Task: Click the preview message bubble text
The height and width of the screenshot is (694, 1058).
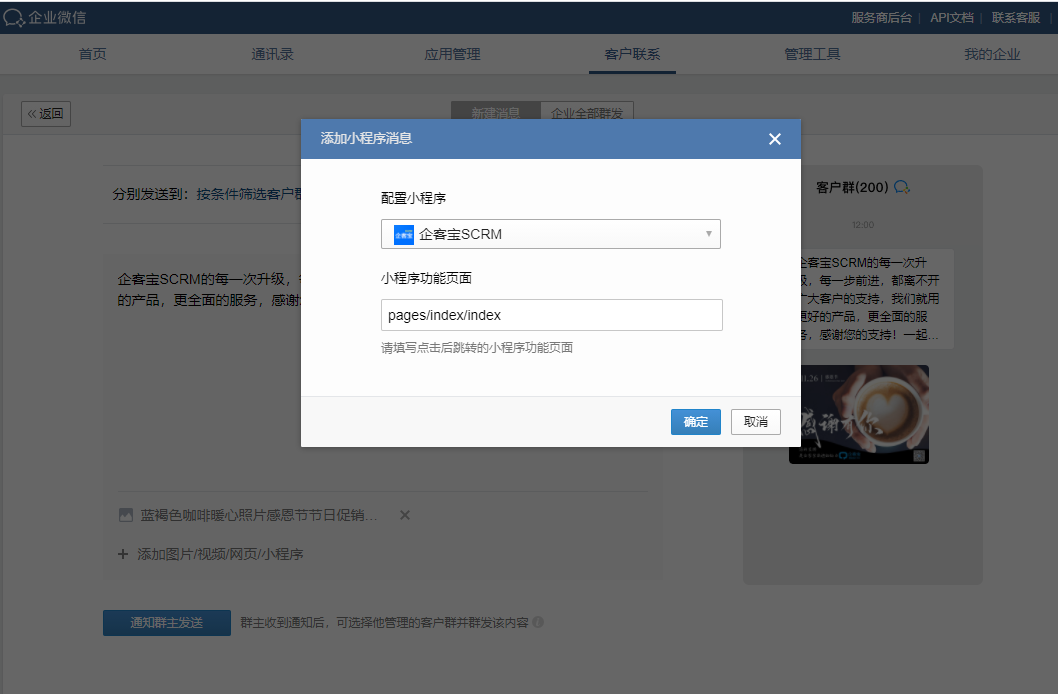Action: pyautogui.click(x=870, y=299)
